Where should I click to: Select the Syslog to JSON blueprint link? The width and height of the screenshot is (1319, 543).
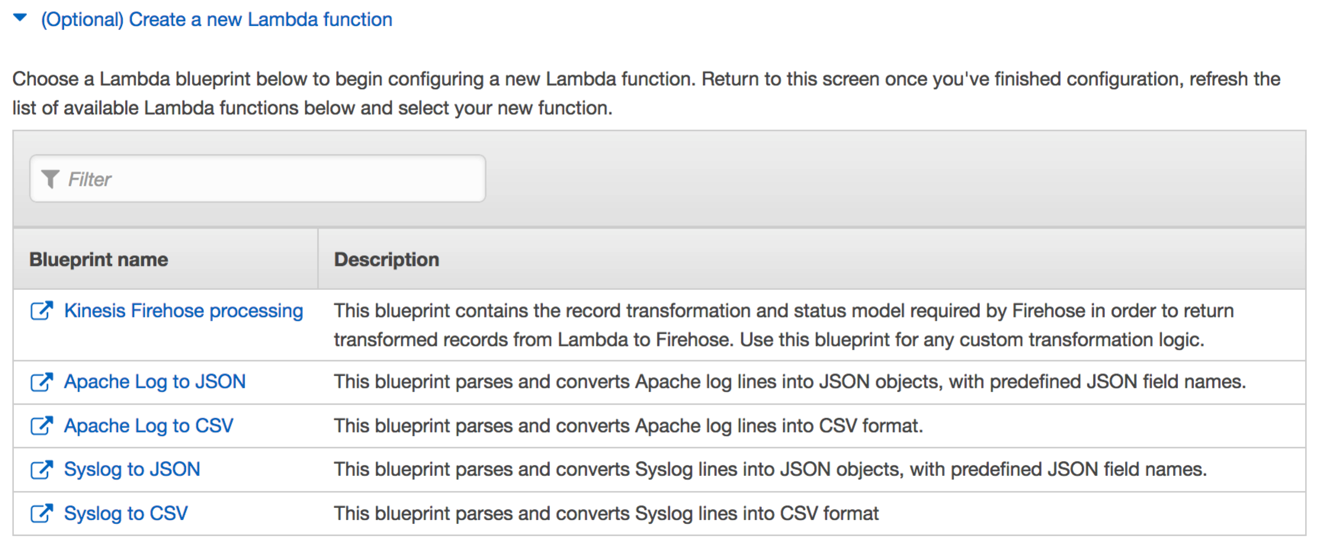[132, 470]
